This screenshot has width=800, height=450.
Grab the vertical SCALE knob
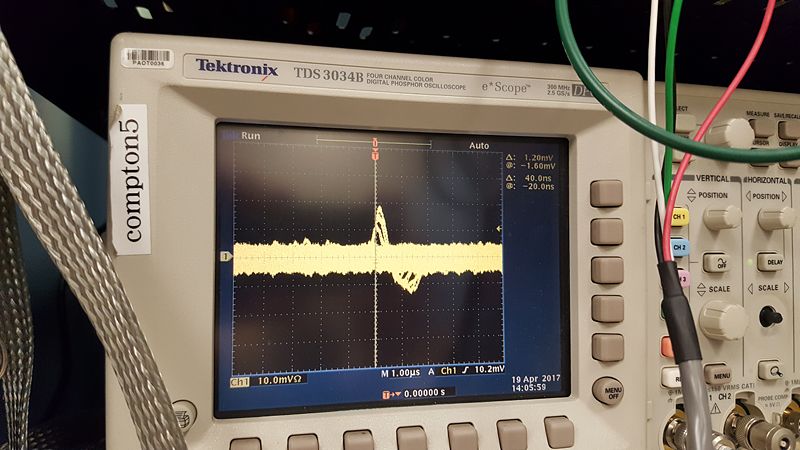coord(723,320)
